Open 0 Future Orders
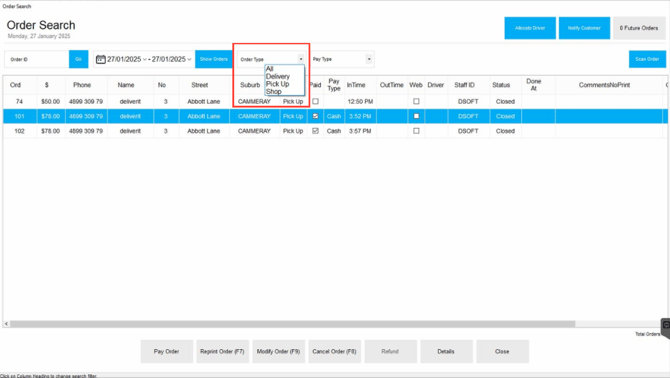Screen dimensions: 670x378 tap(639, 28)
